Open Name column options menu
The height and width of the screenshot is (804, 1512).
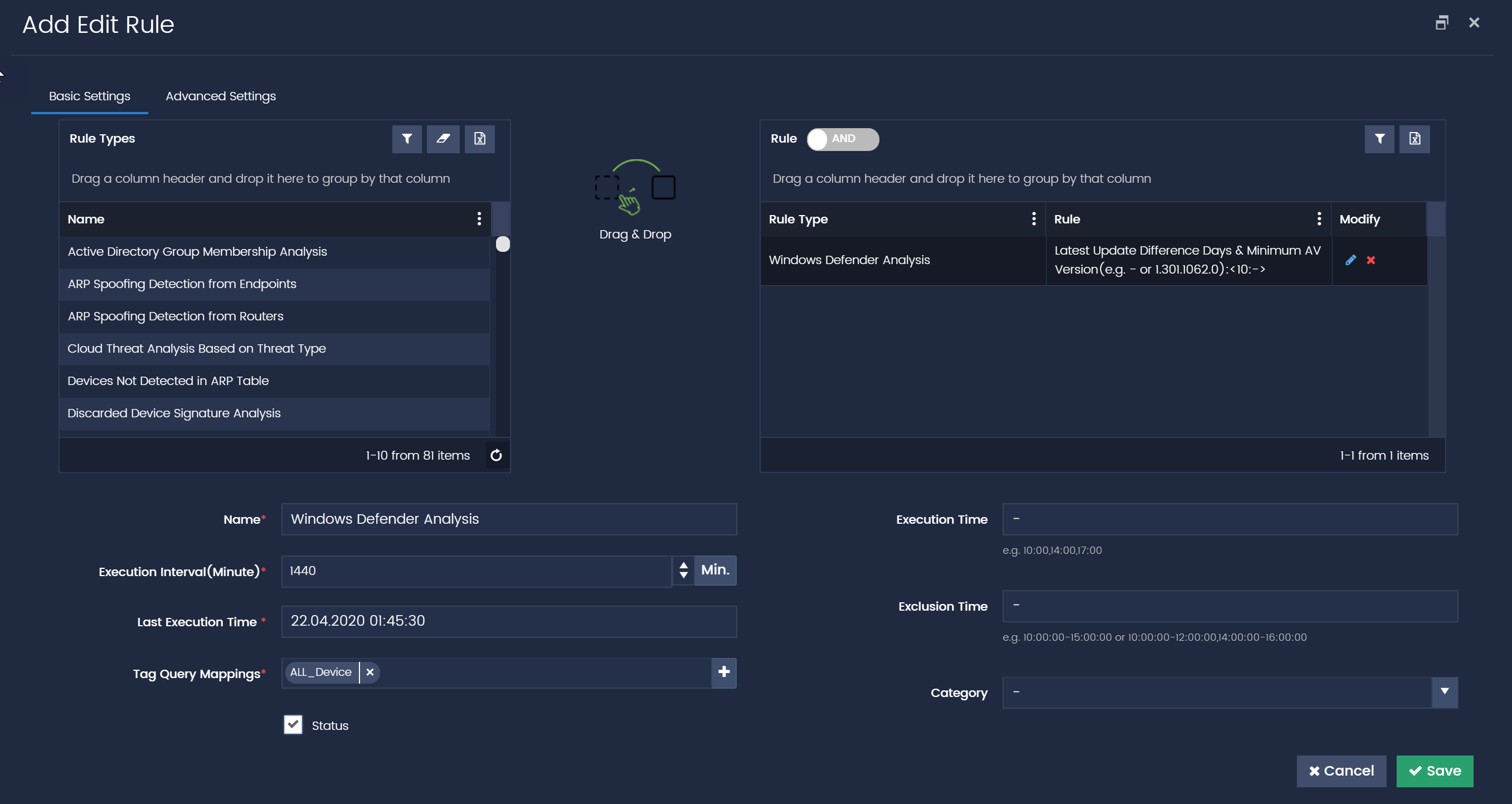[x=479, y=219]
